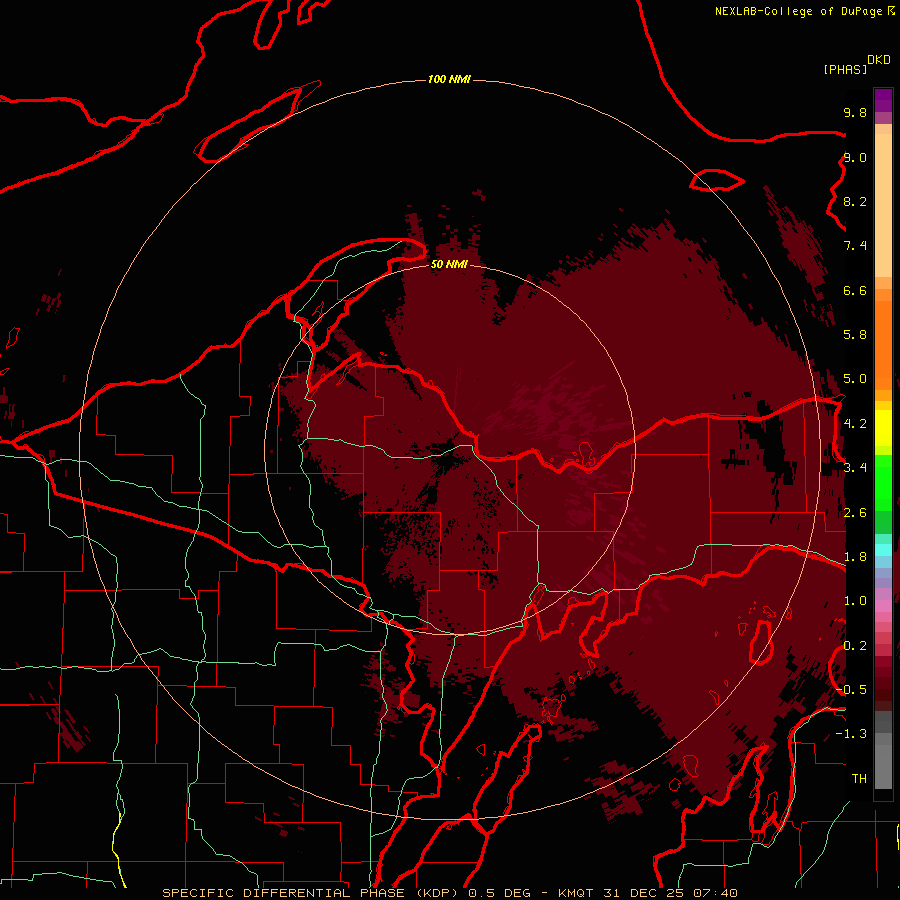Screen dimensions: 900x900
Task: Click the 1.0 value on the color scale
Action: click(x=855, y=601)
